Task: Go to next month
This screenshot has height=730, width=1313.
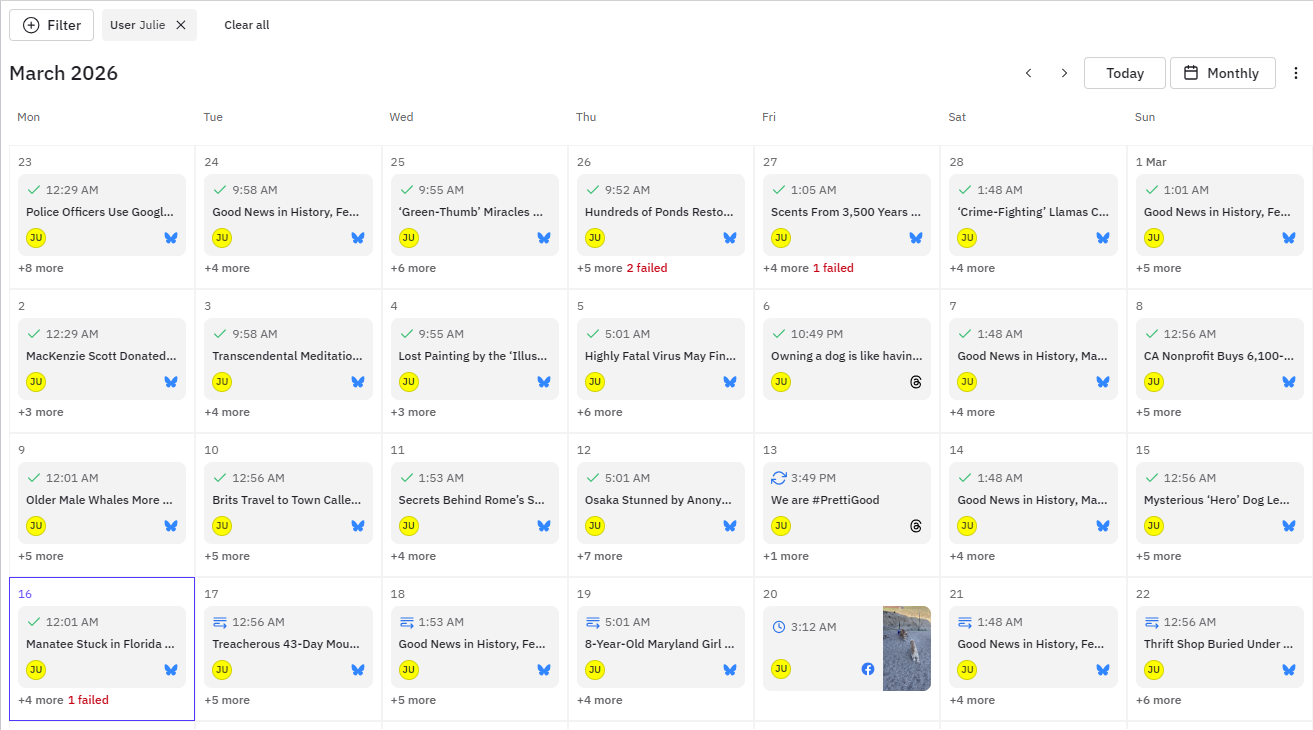Action: click(x=1064, y=73)
